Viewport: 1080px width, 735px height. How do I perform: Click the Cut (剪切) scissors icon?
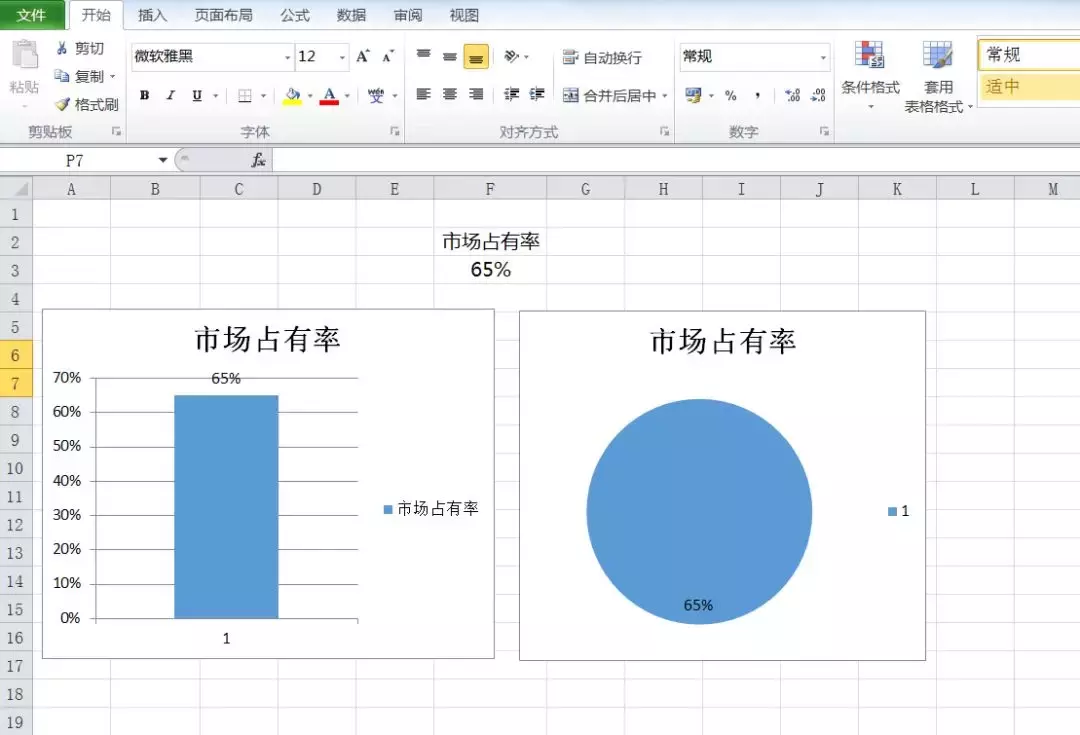pos(62,48)
